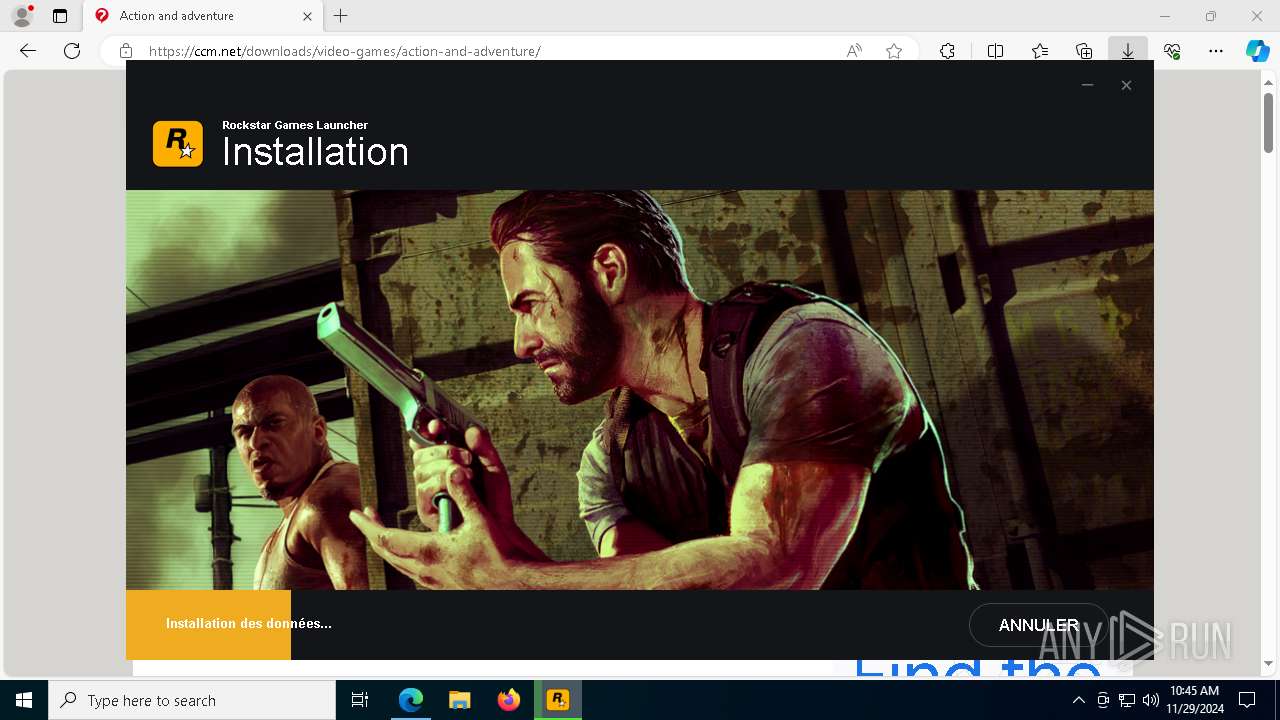This screenshot has width=1280, height=720.
Task: Open the Windows Start menu
Action: pos(24,700)
